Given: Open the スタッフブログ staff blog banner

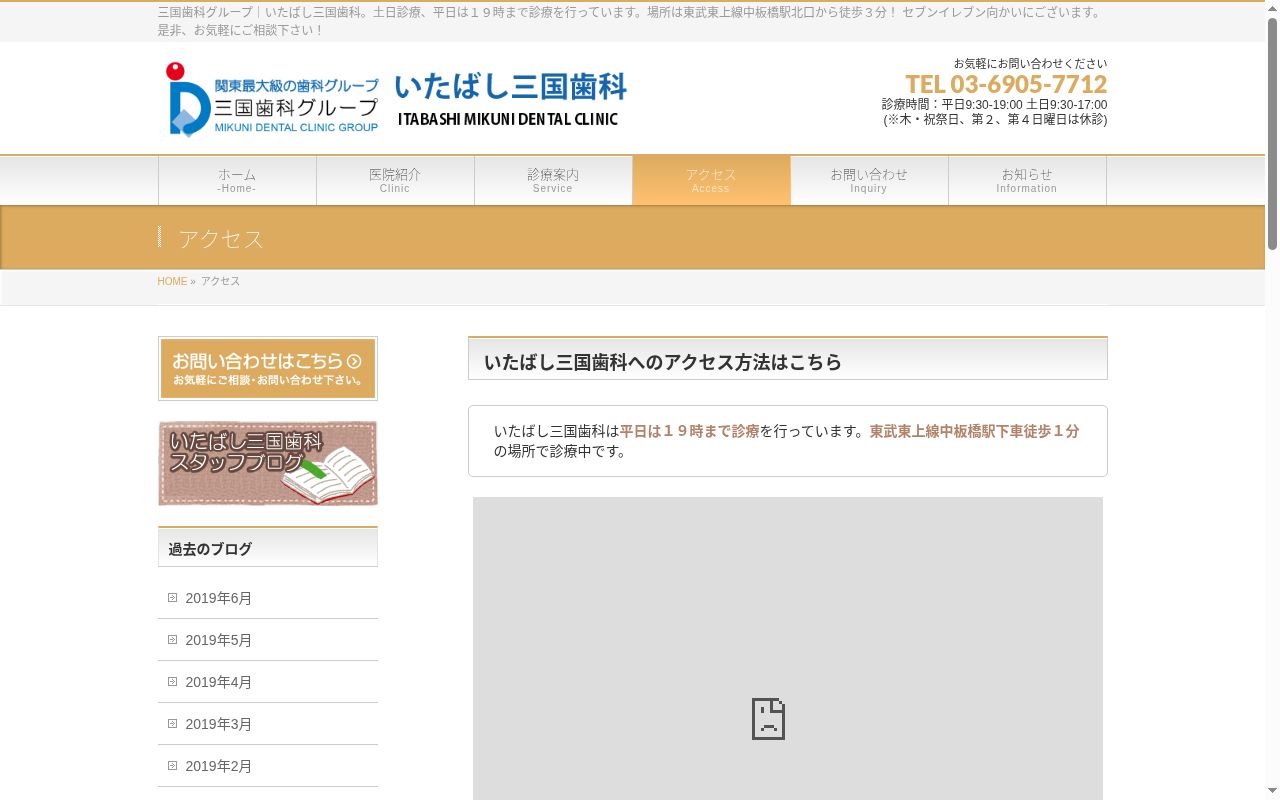Looking at the screenshot, I should (268, 463).
